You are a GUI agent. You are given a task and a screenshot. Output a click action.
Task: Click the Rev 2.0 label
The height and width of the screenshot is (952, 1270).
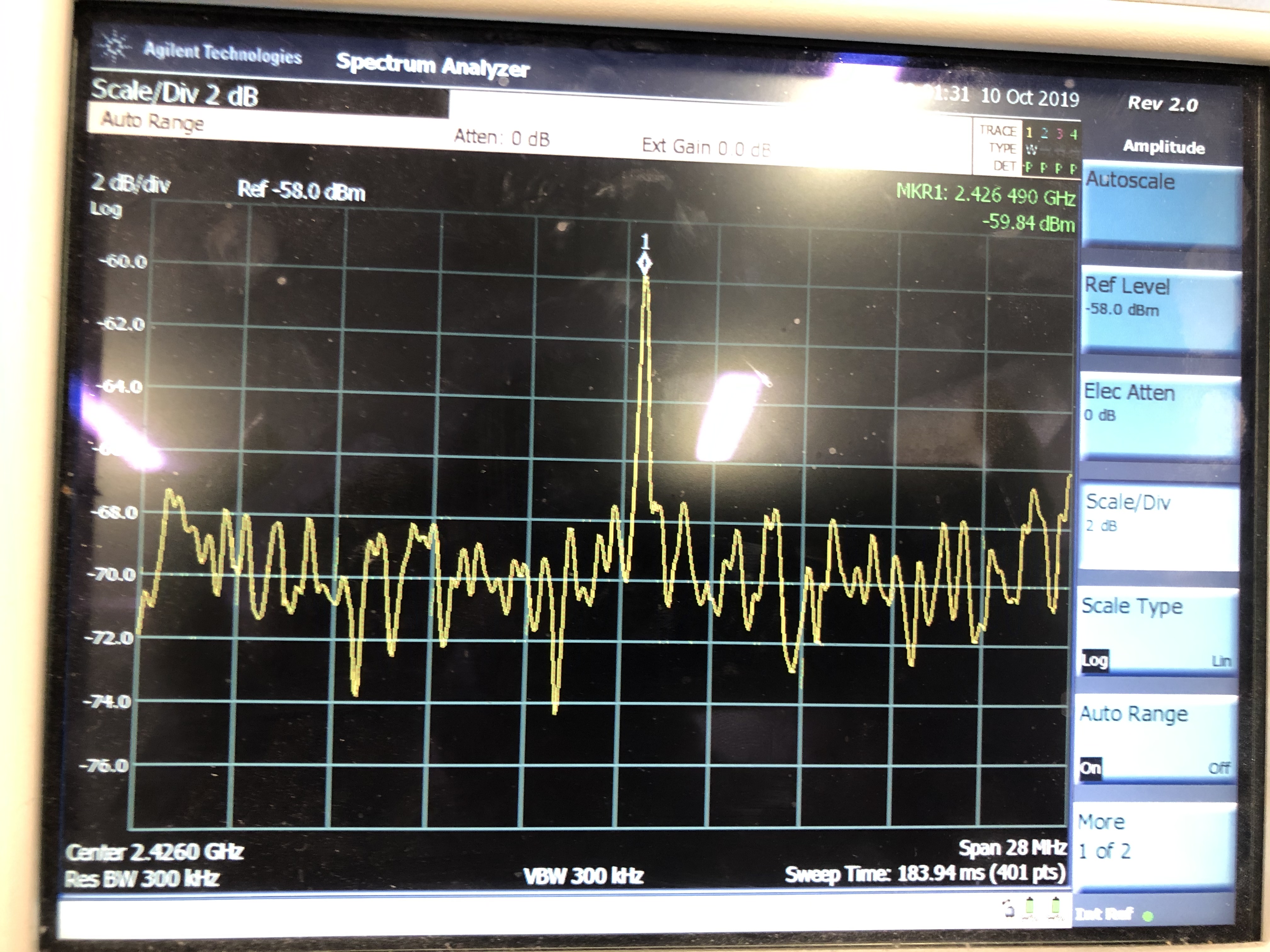click(x=1163, y=104)
